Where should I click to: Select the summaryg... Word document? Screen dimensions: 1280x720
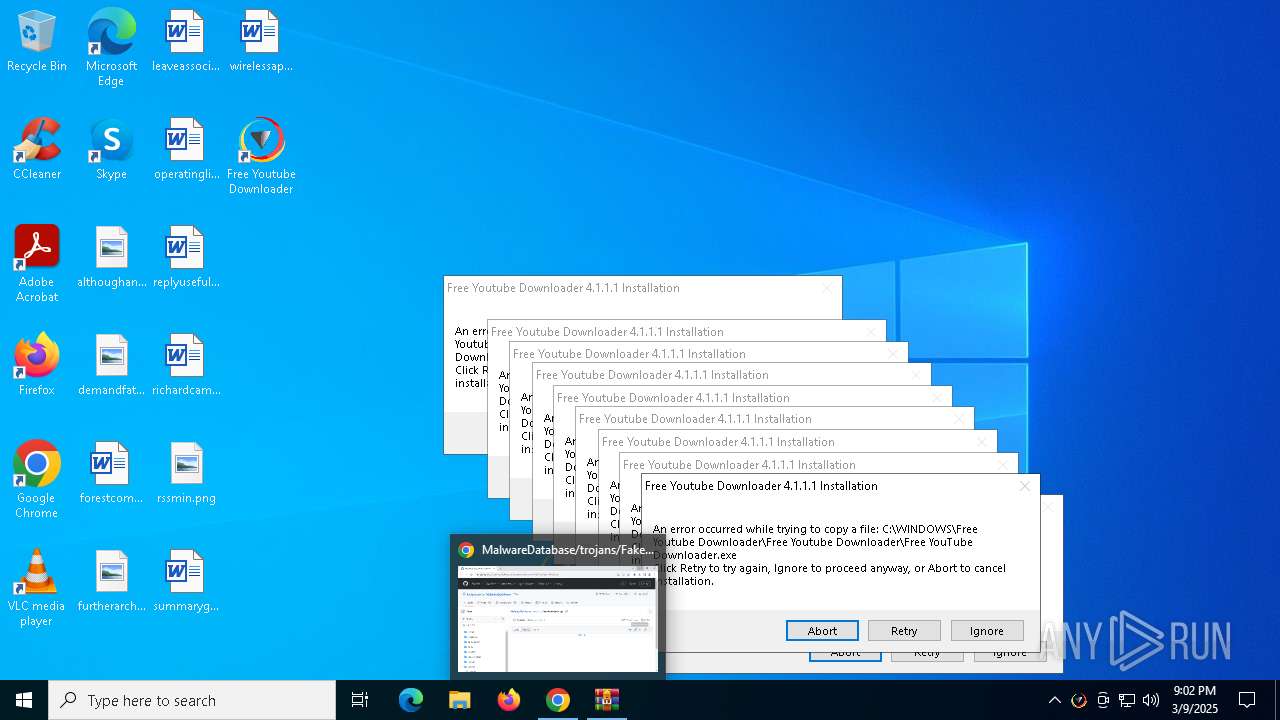tap(185, 581)
